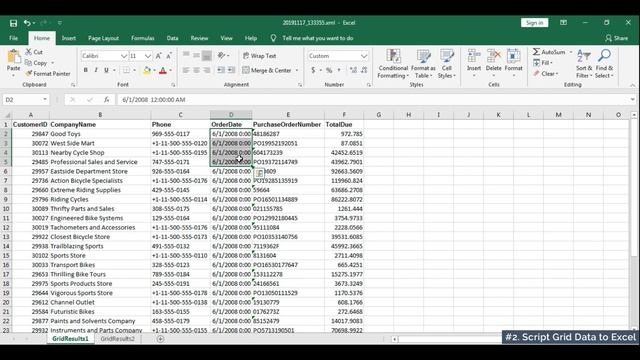Click the Share button
Viewport: 640px width, 360px height.
tap(617, 38)
